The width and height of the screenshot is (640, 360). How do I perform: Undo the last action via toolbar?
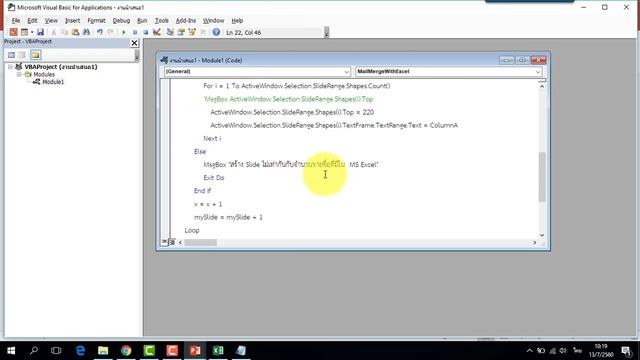[100, 32]
